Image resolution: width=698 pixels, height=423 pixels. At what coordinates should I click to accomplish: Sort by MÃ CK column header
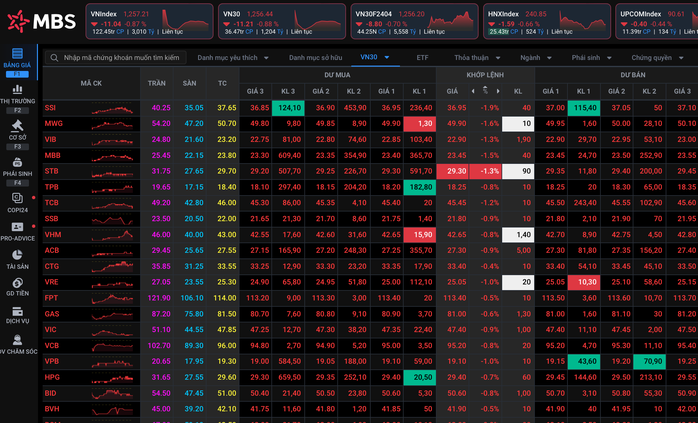pyautogui.click(x=91, y=83)
